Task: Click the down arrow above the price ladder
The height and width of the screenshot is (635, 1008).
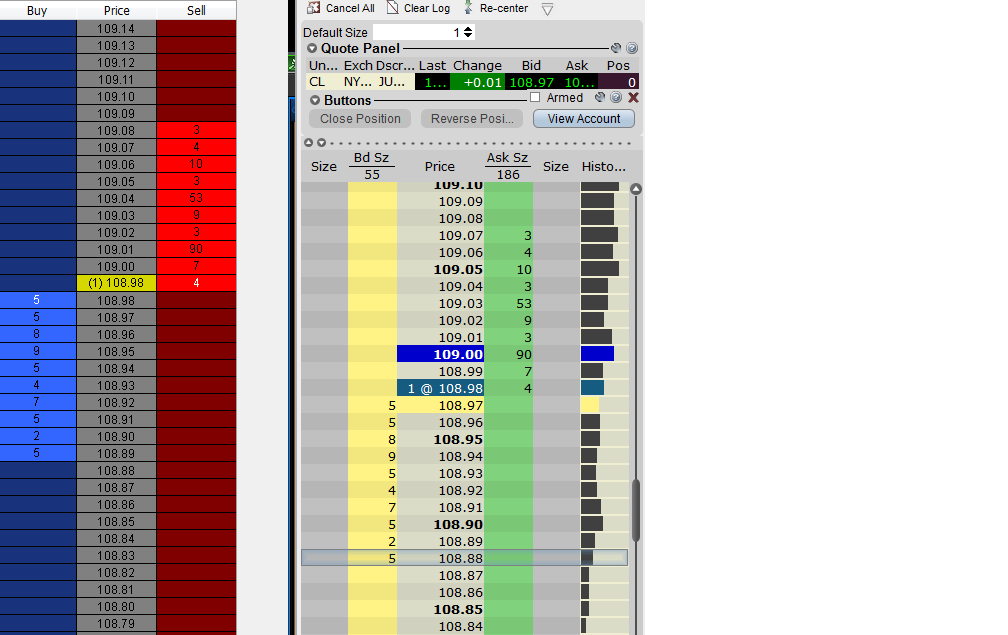Action: [x=321, y=143]
